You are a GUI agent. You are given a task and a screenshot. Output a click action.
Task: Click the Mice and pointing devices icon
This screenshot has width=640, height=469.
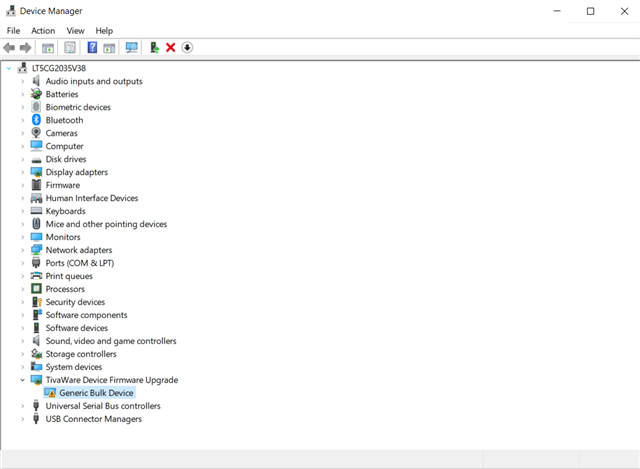click(36, 224)
